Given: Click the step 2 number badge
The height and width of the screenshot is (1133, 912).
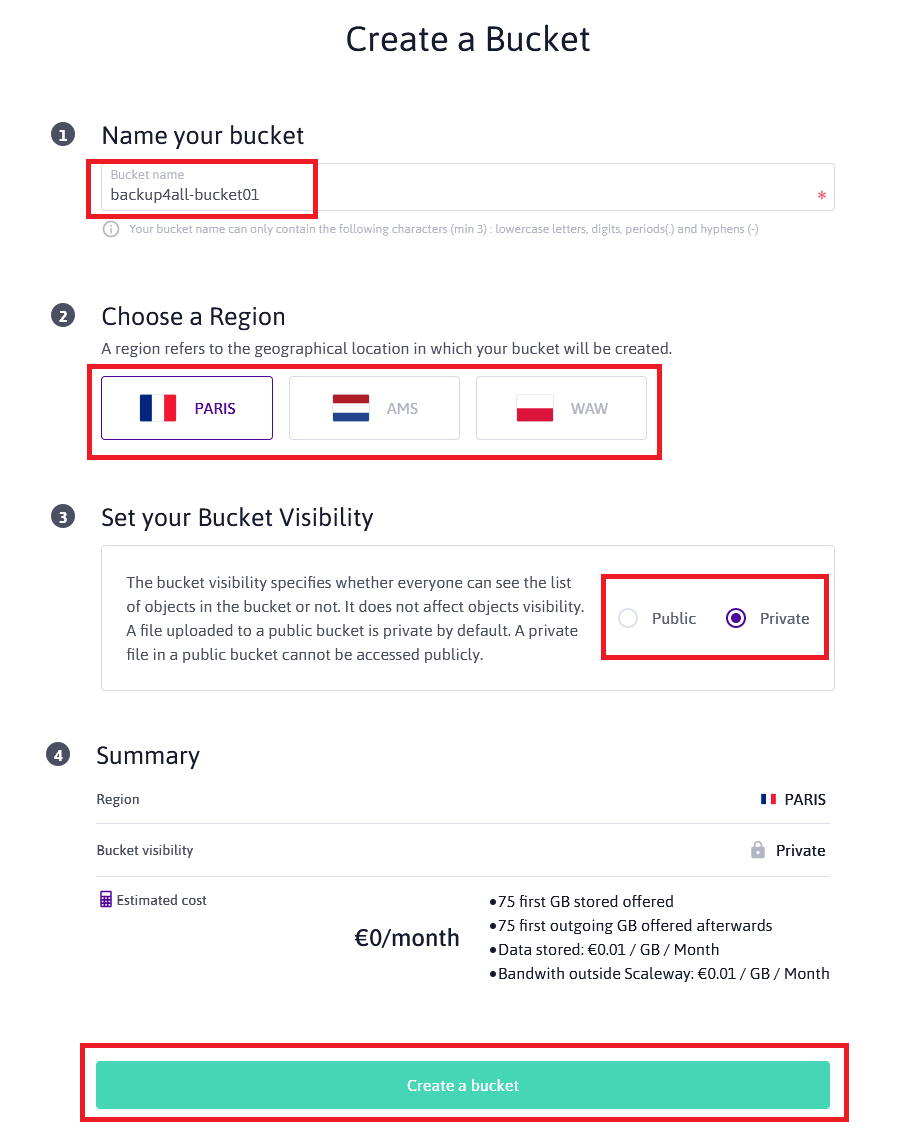Looking at the screenshot, I should click(x=63, y=316).
